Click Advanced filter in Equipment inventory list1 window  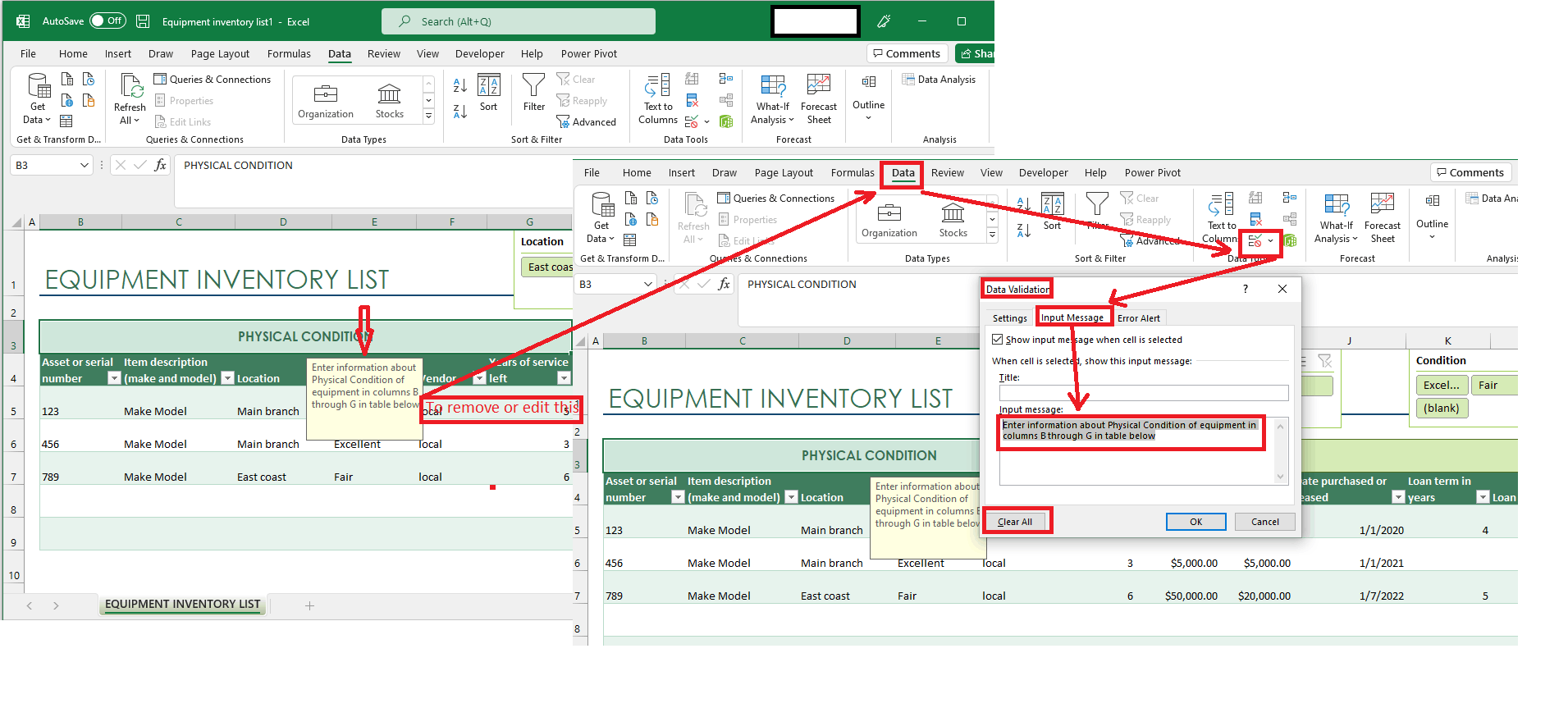tap(587, 122)
